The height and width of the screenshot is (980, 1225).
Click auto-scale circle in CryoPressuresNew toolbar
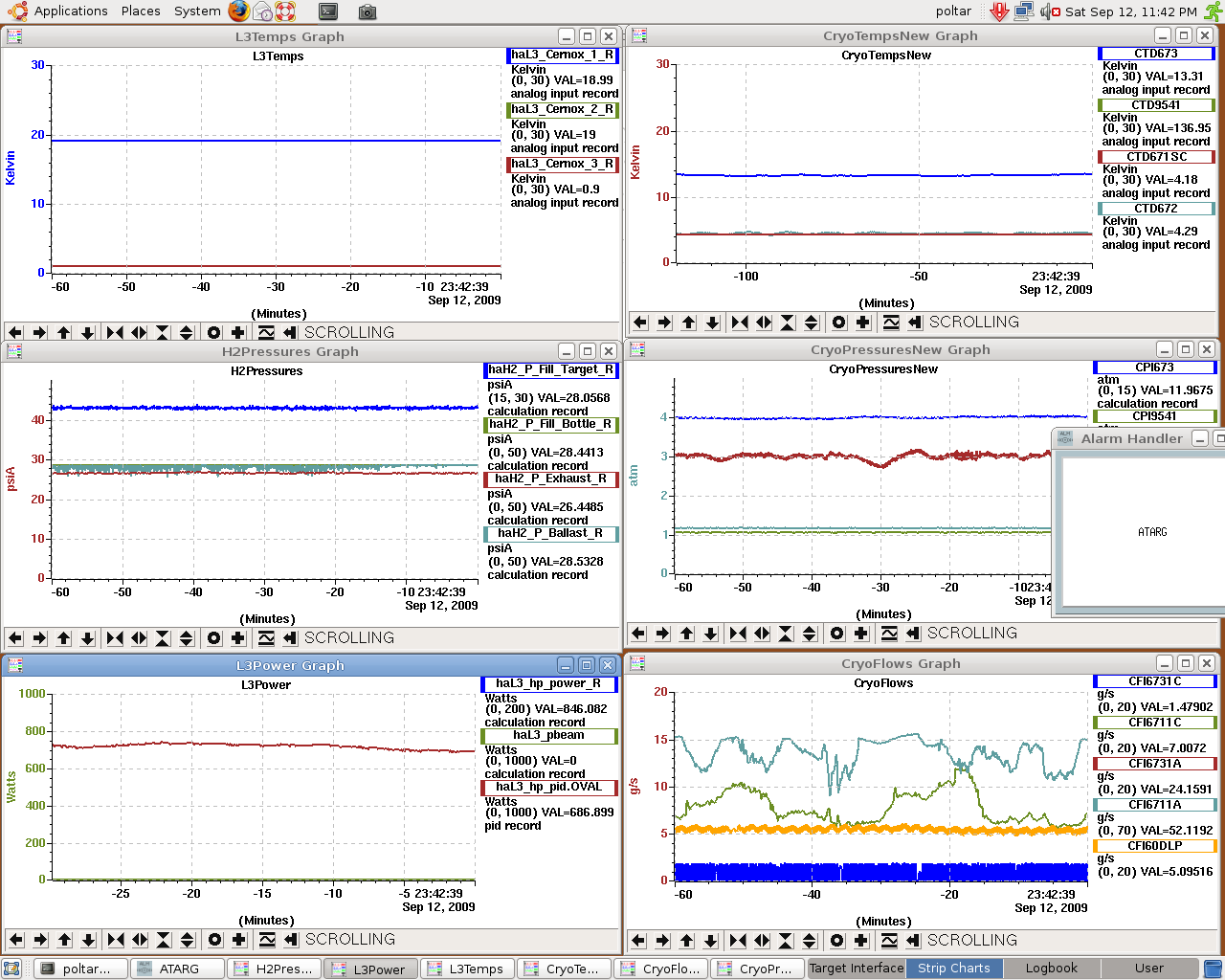837,634
